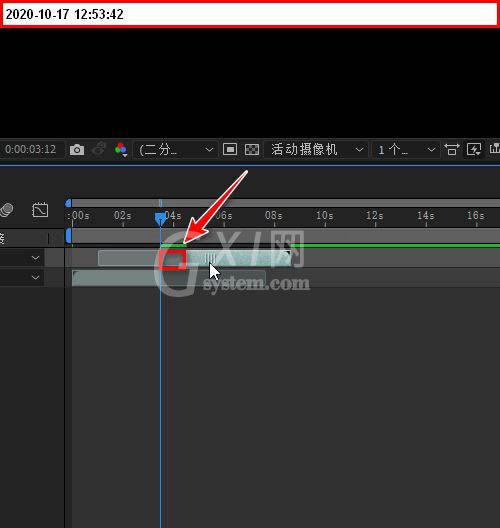This screenshot has width=500, height=528.
Task: Click the 16s mark on time ruler
Action: pyautogui.click(x=476, y=216)
